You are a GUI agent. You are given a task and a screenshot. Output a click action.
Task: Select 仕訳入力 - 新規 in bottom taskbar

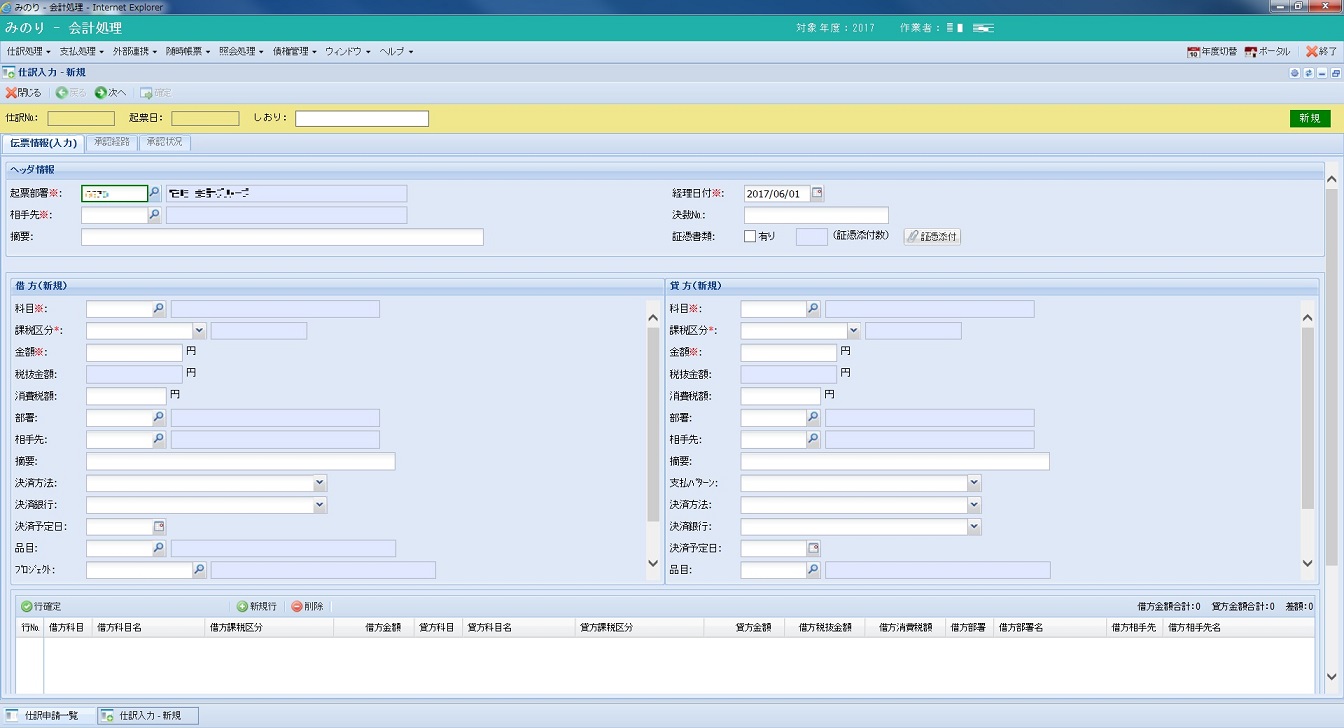coord(148,716)
